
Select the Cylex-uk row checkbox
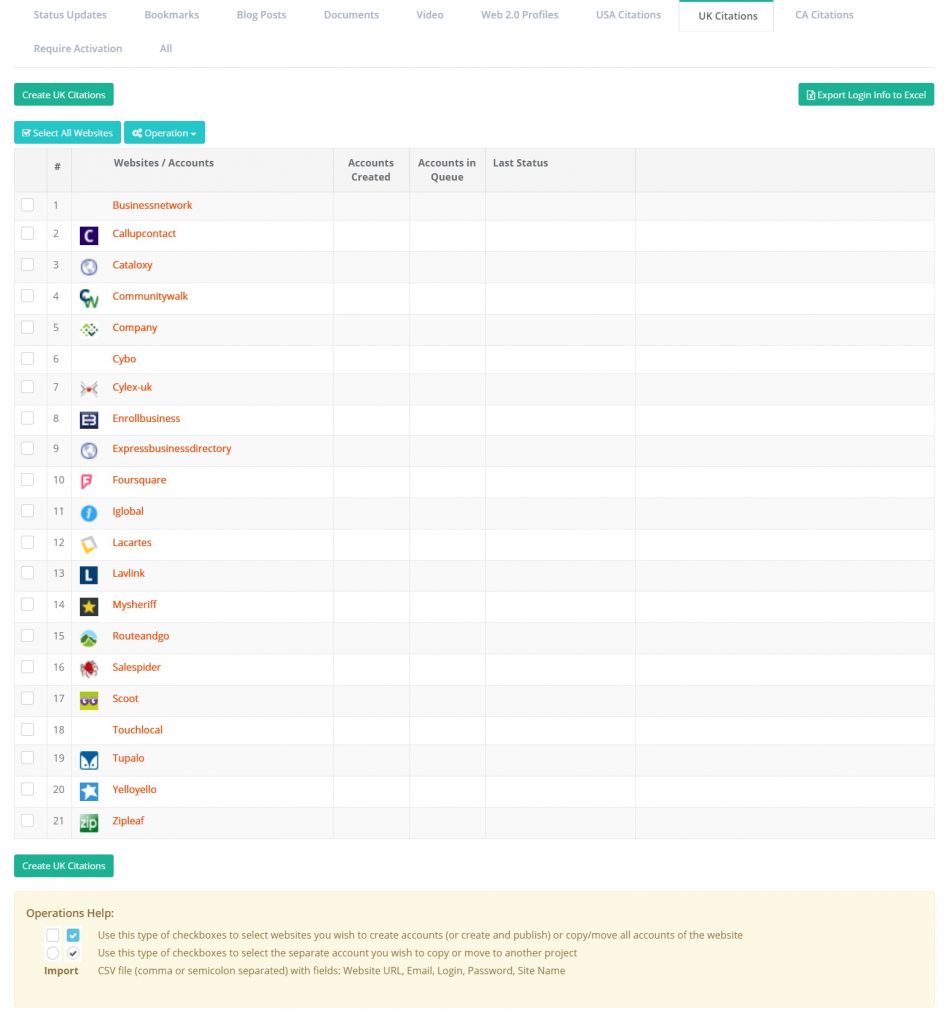click(x=28, y=387)
